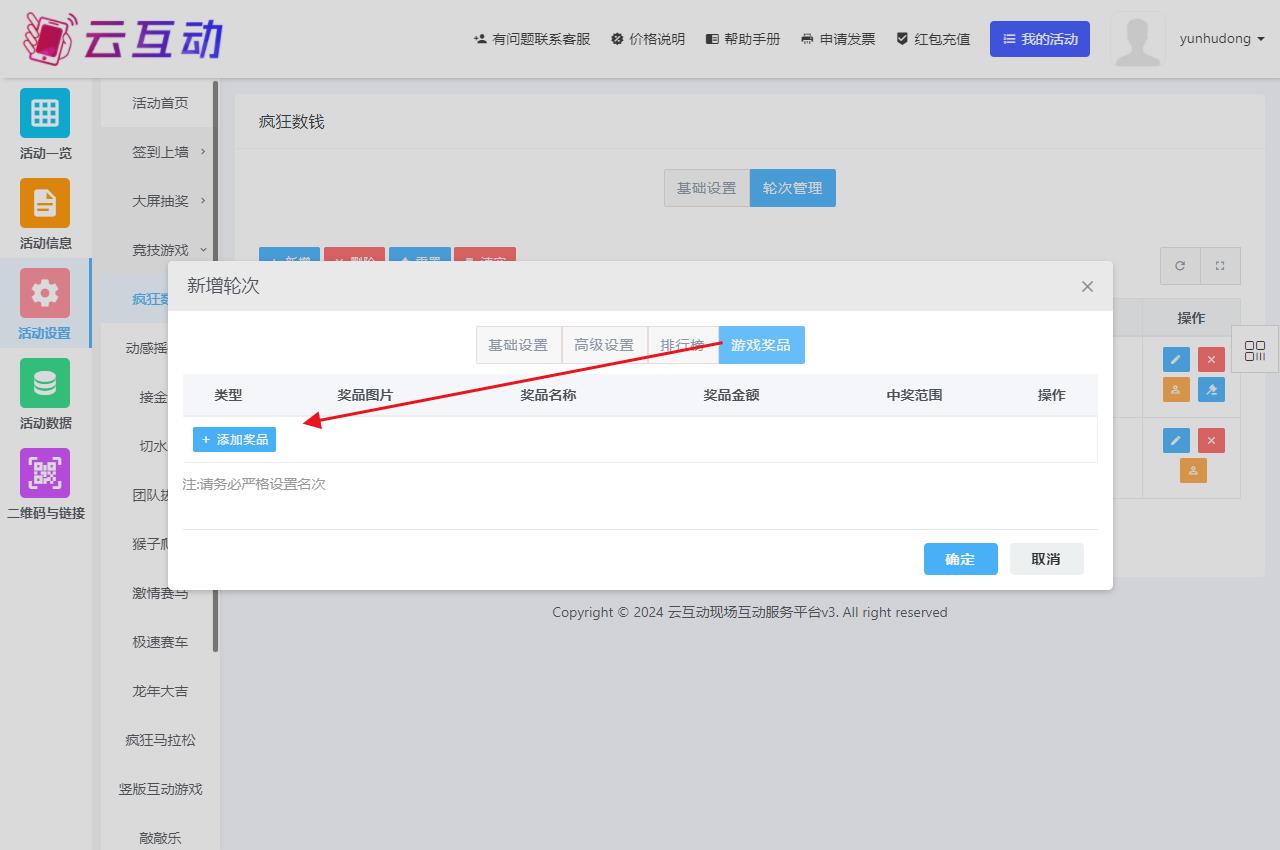Click the orange user icon in first row
Image resolution: width=1280 pixels, height=850 pixels.
(1177, 390)
